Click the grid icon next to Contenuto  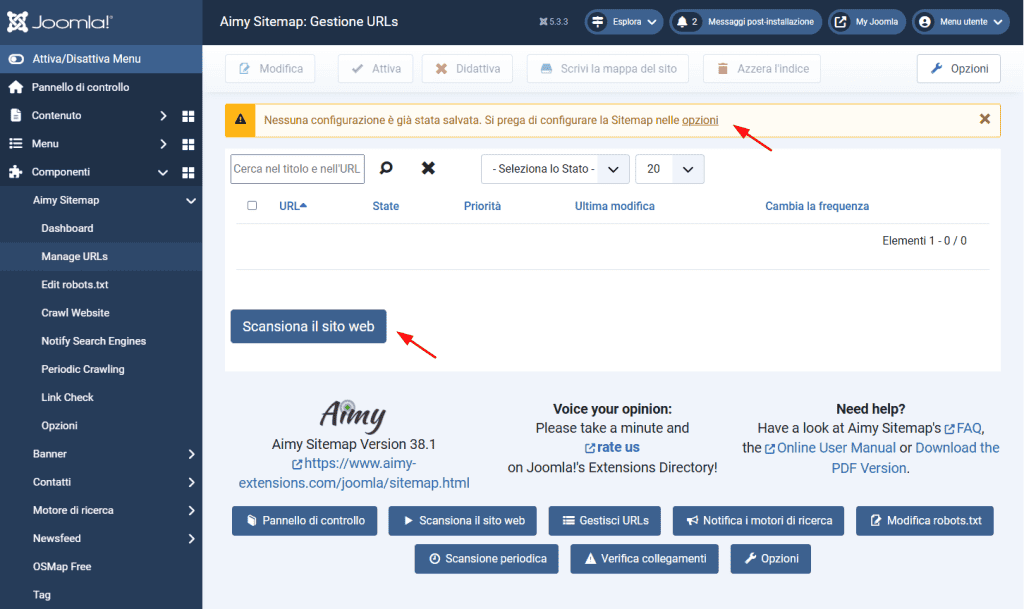point(186,117)
